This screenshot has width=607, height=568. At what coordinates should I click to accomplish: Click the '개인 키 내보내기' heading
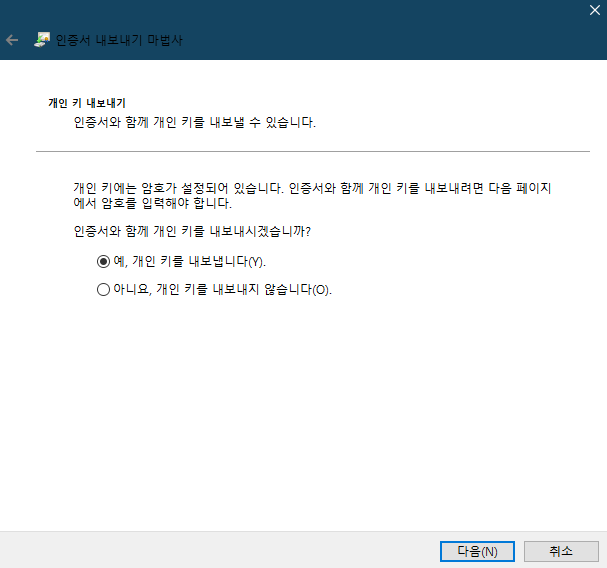coord(87,103)
